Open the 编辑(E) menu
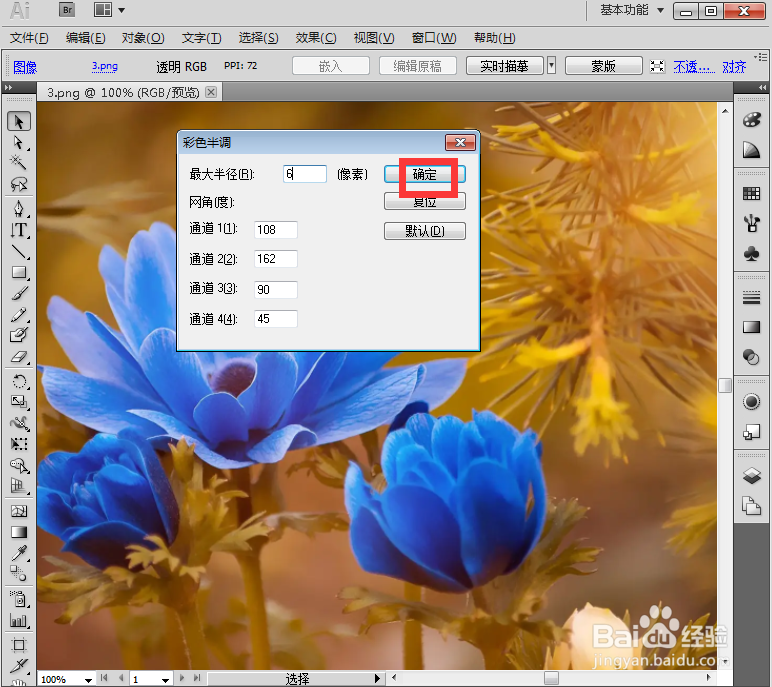 [x=86, y=38]
